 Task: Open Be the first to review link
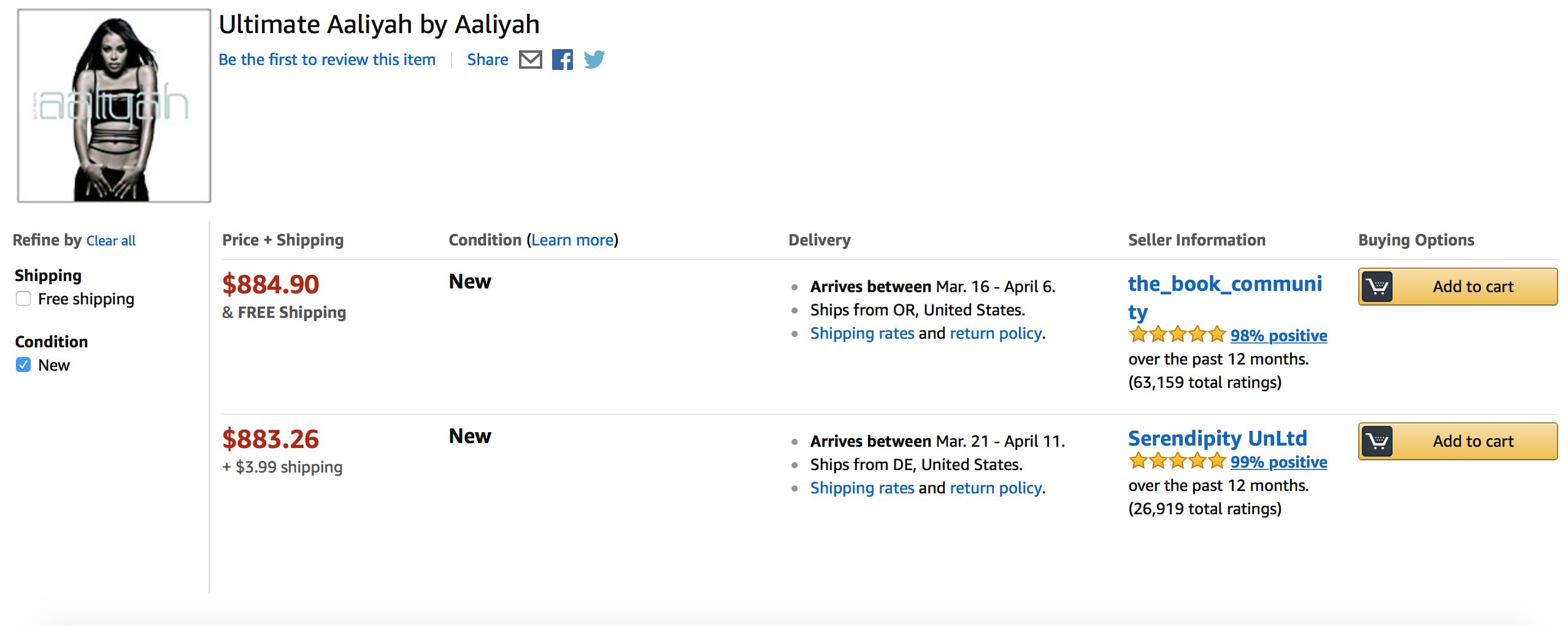pyautogui.click(x=327, y=60)
